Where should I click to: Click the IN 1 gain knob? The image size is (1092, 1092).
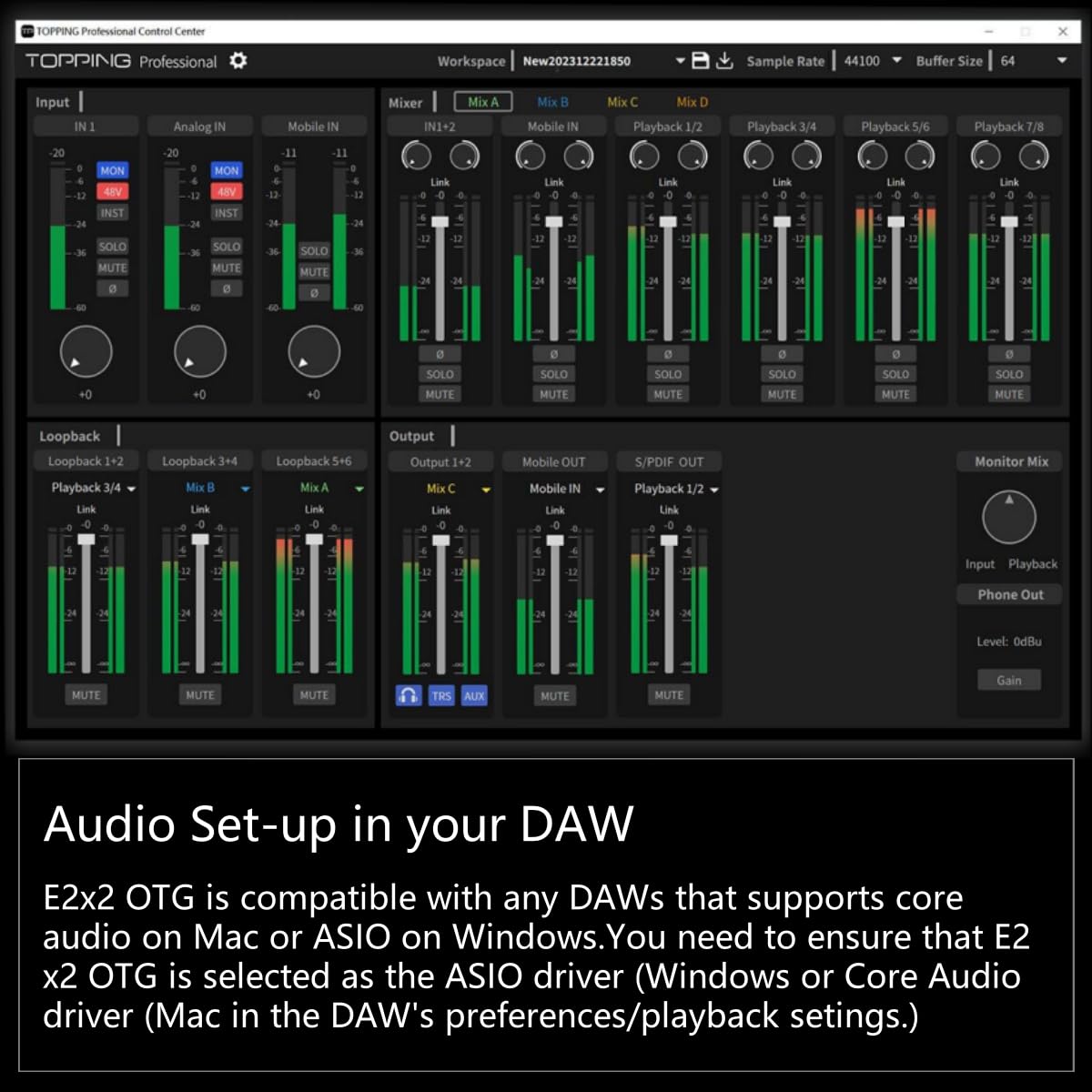(x=86, y=352)
